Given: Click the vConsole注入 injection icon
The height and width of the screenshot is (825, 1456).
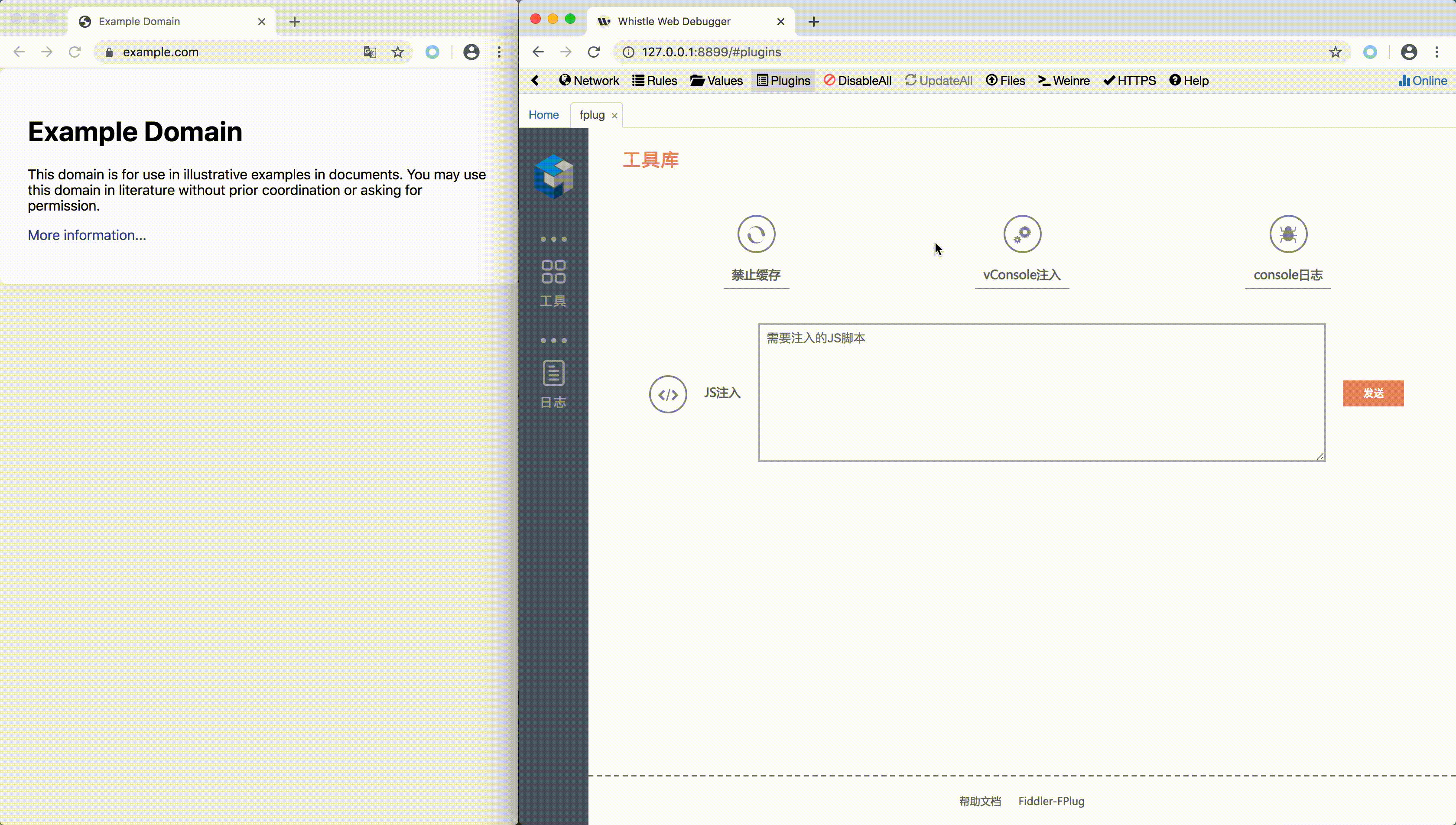Looking at the screenshot, I should pos(1022,234).
